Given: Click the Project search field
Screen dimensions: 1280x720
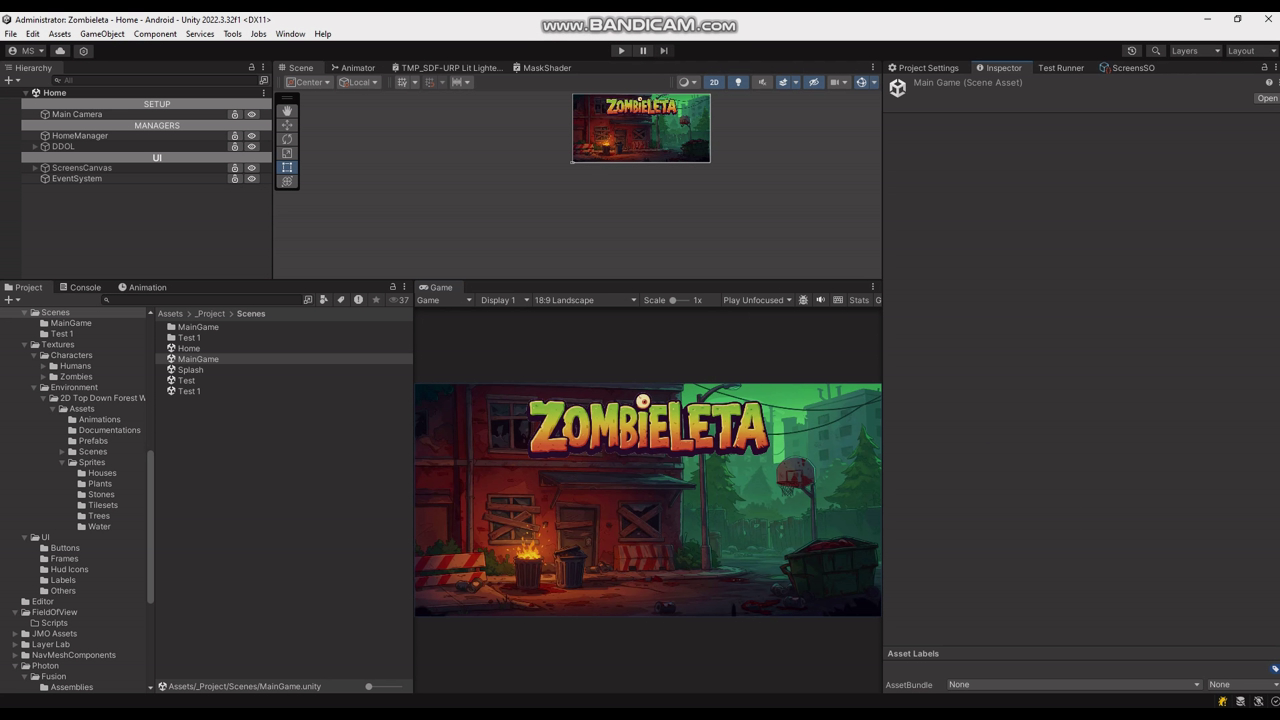Looking at the screenshot, I should tap(200, 300).
